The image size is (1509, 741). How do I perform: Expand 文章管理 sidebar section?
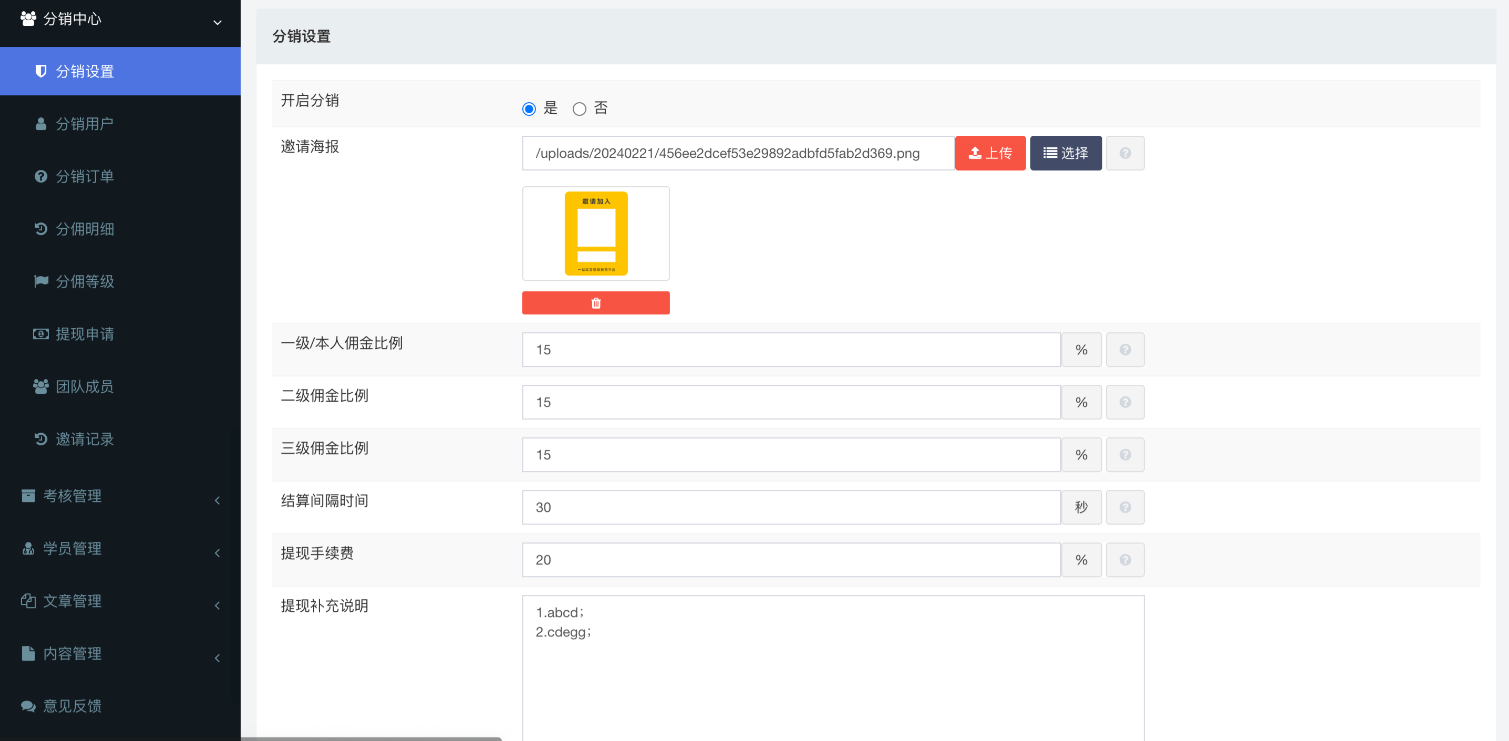coord(120,601)
